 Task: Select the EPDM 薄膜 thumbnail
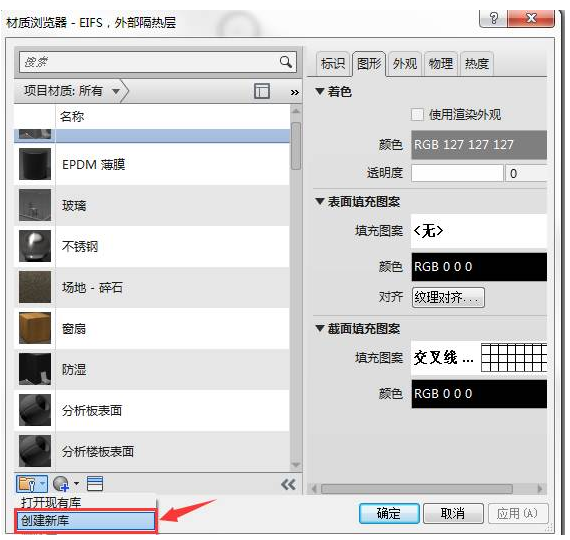(35, 164)
